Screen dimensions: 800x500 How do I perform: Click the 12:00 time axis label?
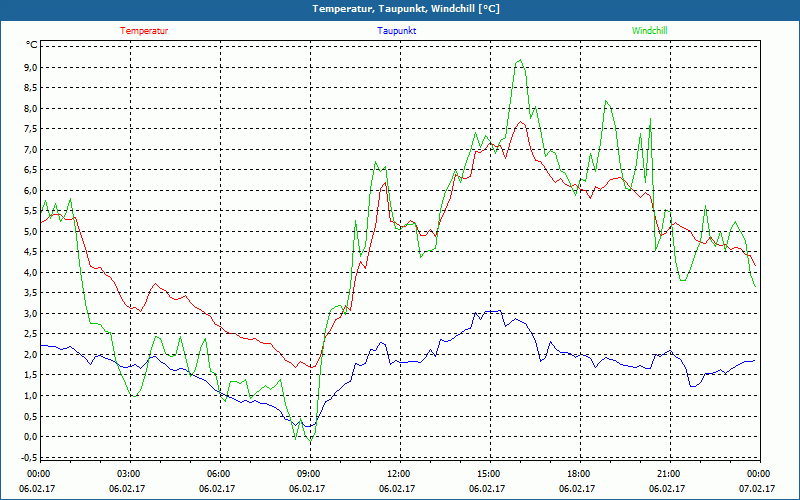coord(401,474)
